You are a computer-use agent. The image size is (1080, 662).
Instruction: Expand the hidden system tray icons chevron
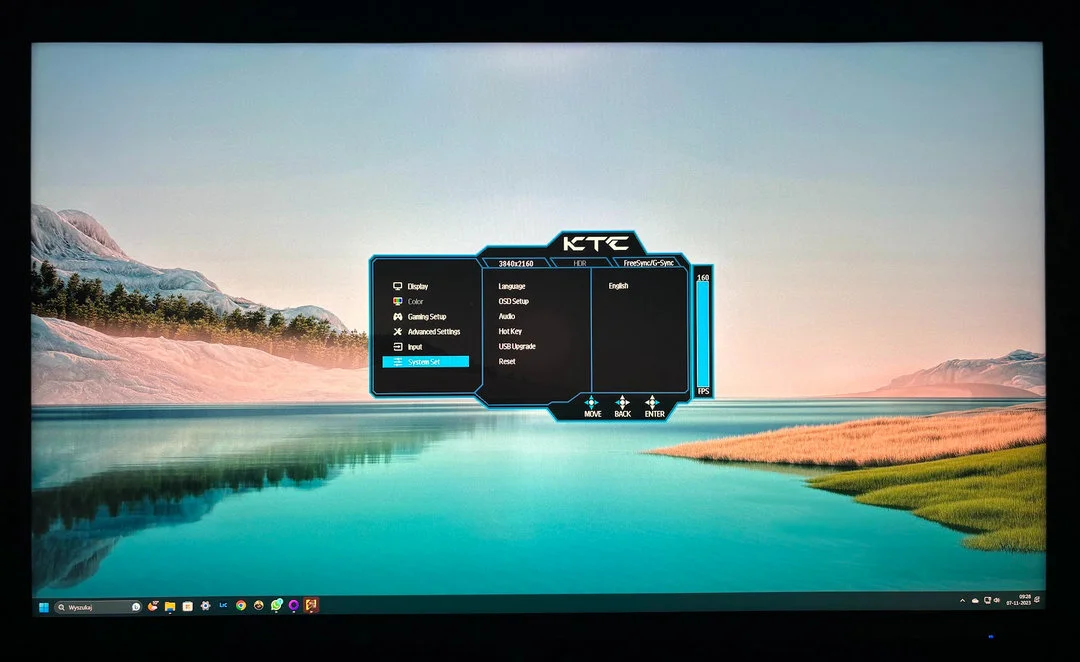click(962, 601)
